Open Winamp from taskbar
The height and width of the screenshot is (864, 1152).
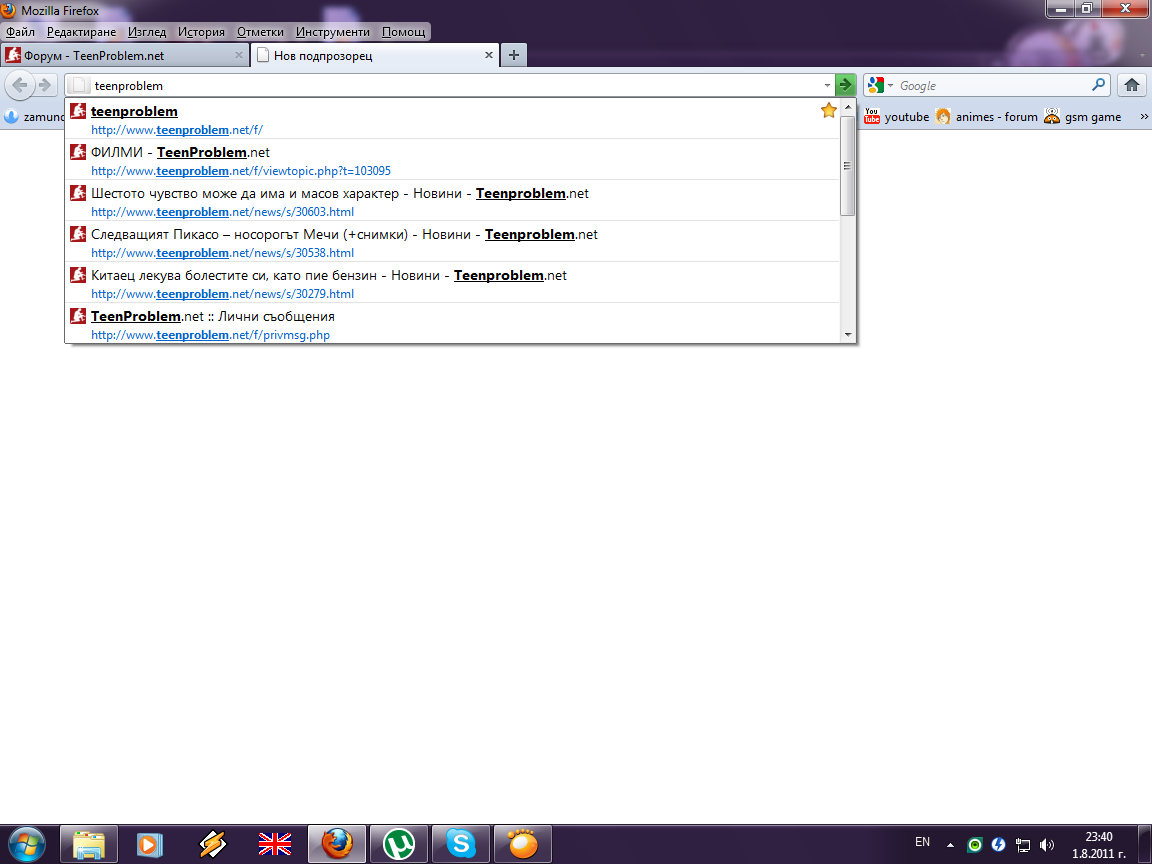pos(213,844)
